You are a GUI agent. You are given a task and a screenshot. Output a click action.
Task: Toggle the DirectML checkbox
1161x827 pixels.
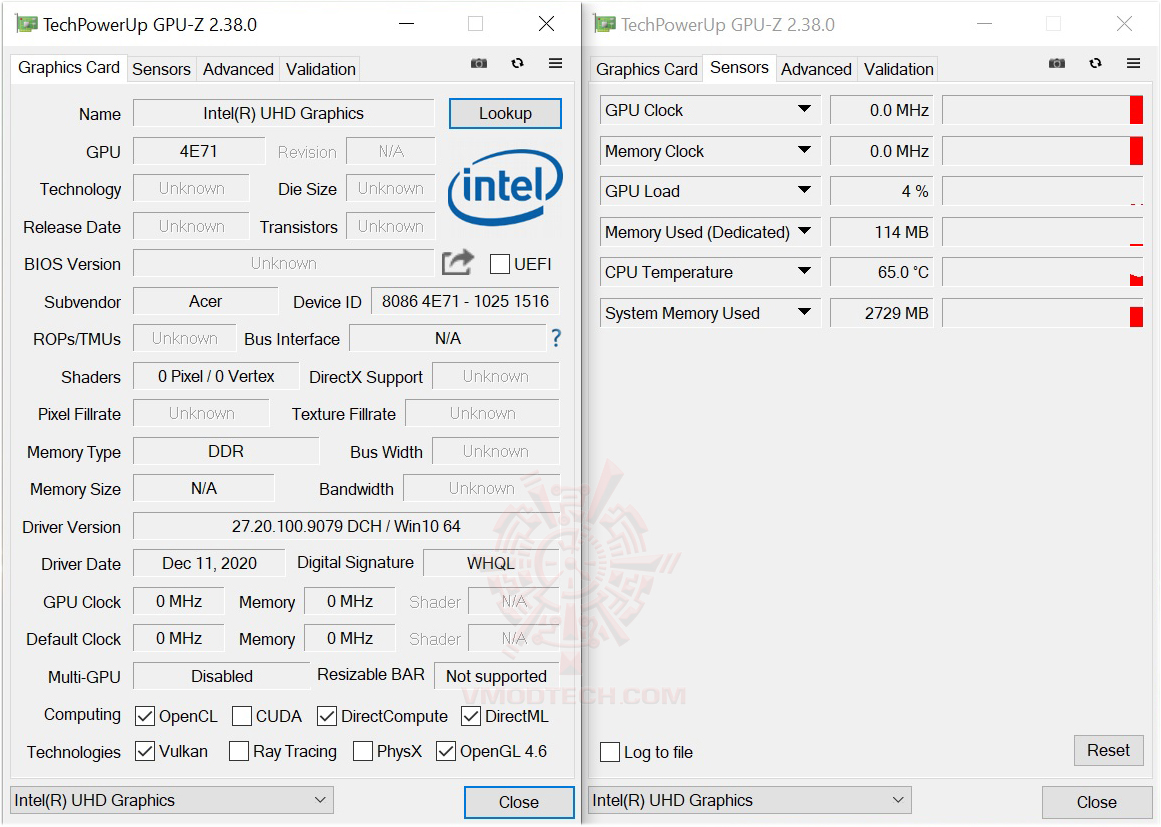[471, 716]
